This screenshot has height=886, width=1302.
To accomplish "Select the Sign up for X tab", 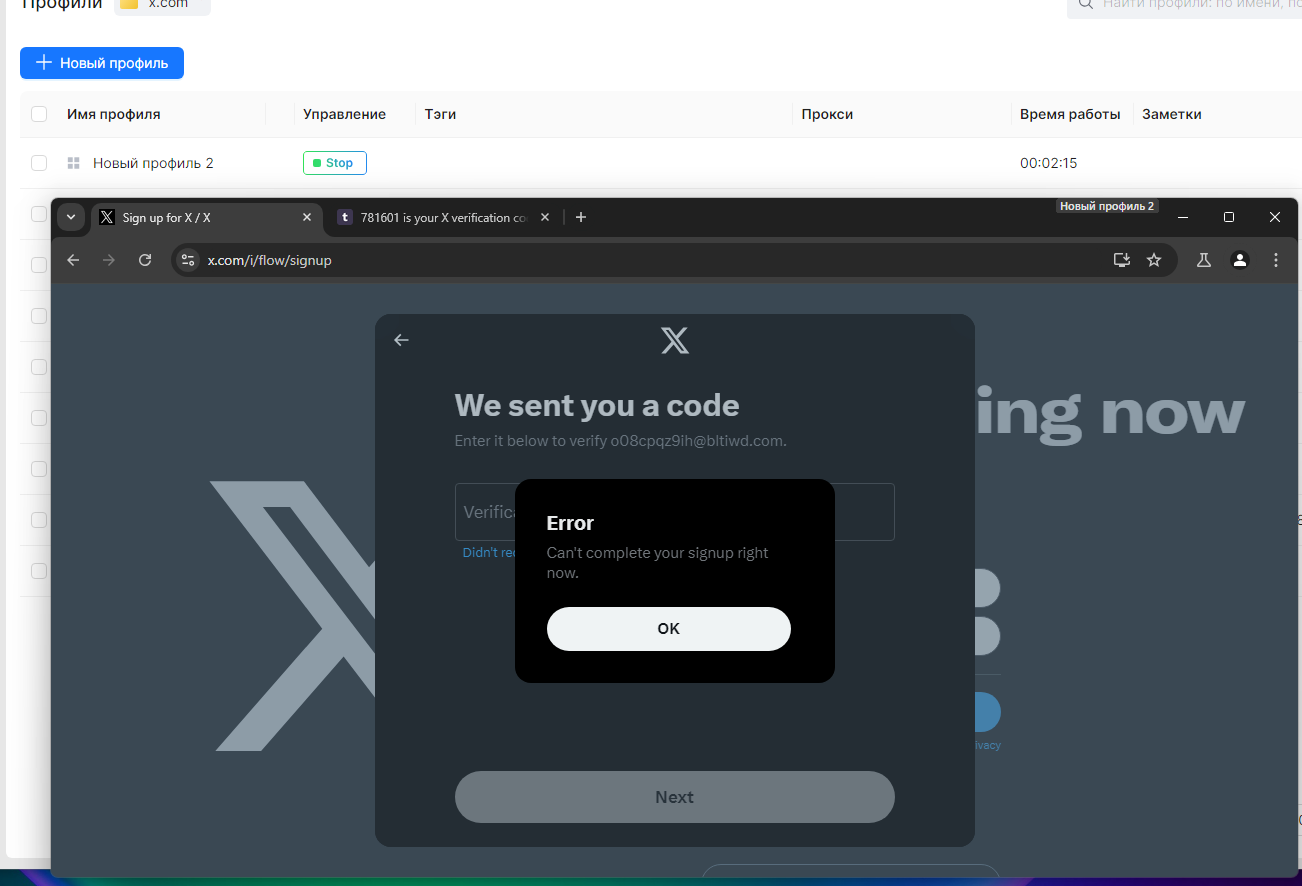I will [x=207, y=217].
